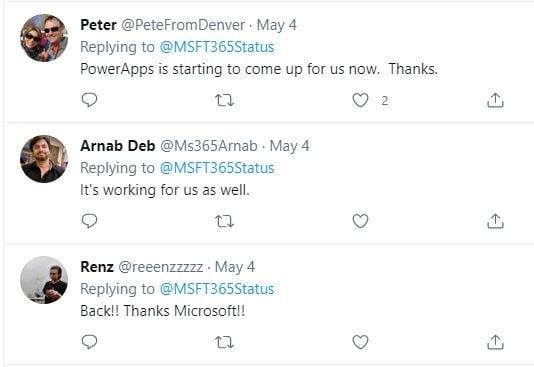
Task: Retweet Renz's Thanks Microsoft tweet
Action: point(224,342)
